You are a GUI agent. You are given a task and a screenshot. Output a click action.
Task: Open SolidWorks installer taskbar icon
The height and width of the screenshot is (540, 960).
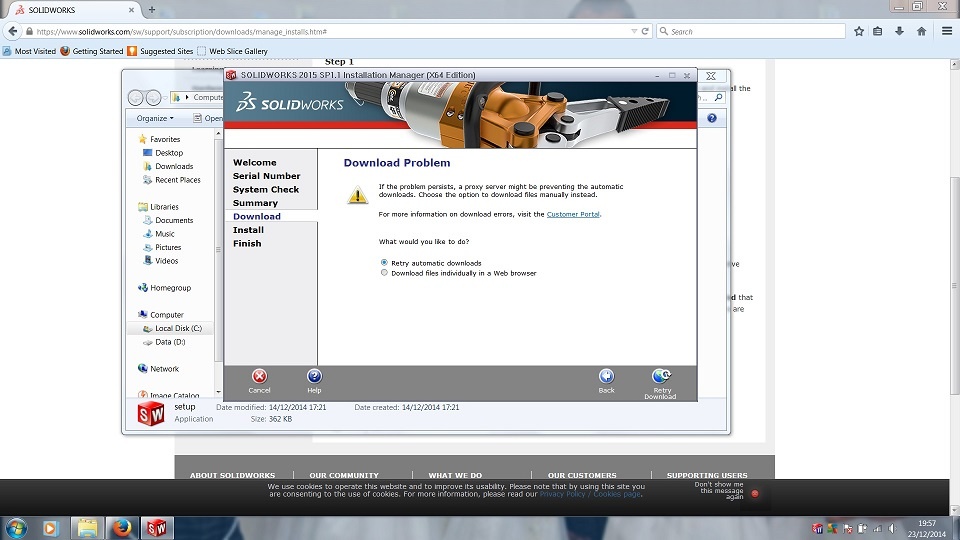coord(157,528)
